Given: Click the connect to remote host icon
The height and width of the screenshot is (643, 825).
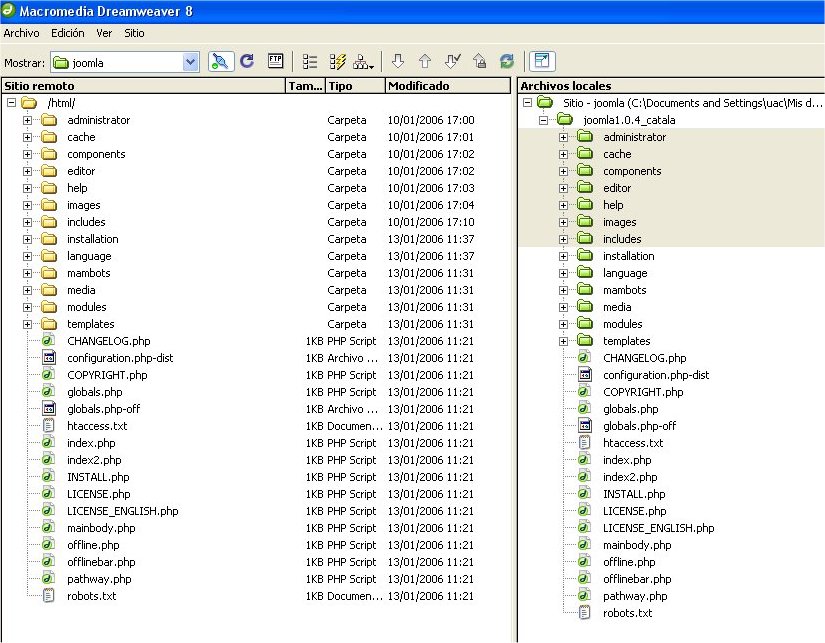Looking at the screenshot, I should (221, 62).
